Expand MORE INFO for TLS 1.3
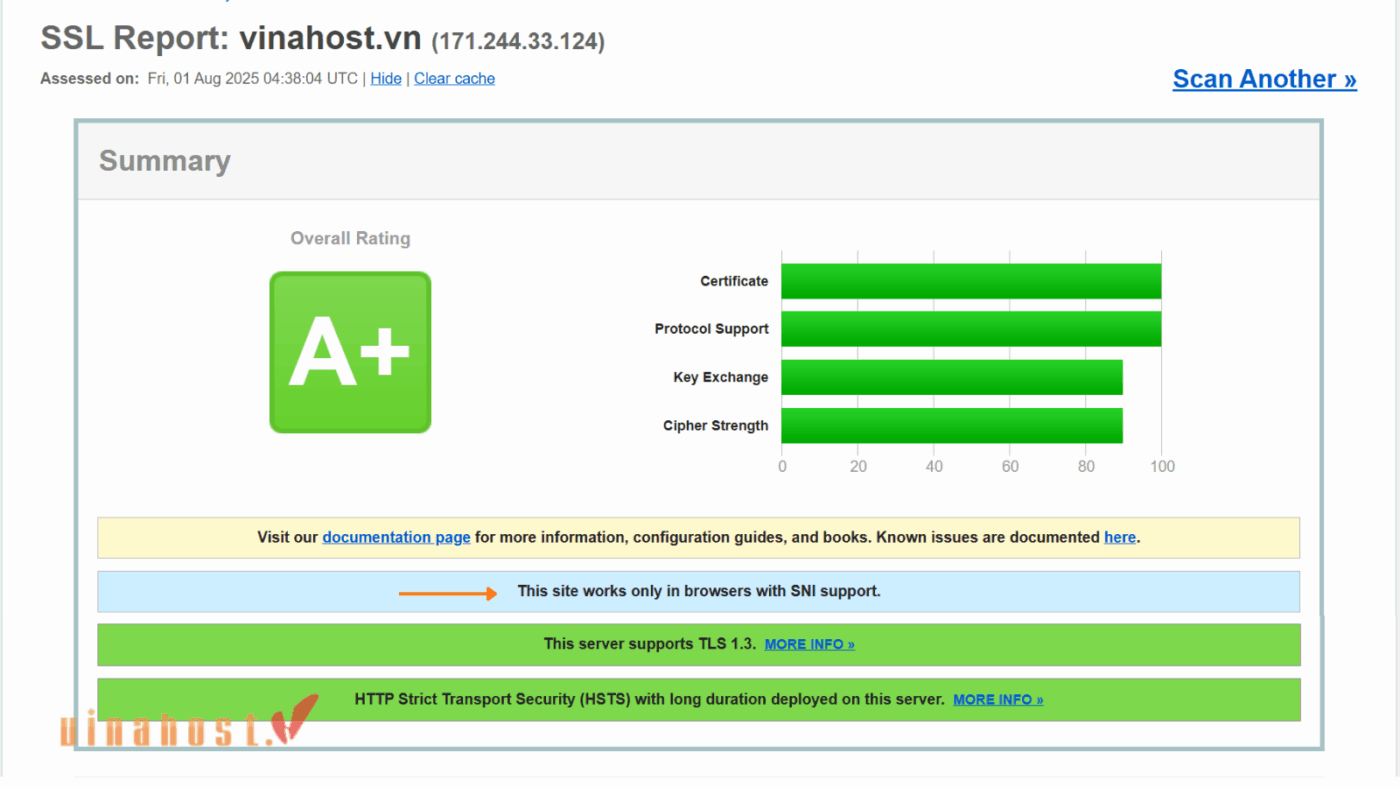1400x788 pixels. pyautogui.click(x=809, y=644)
